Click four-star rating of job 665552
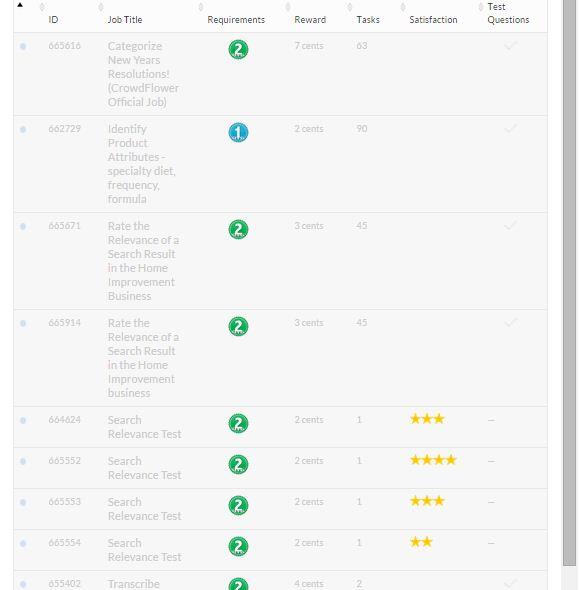The width and height of the screenshot is (580, 590). click(x=433, y=460)
